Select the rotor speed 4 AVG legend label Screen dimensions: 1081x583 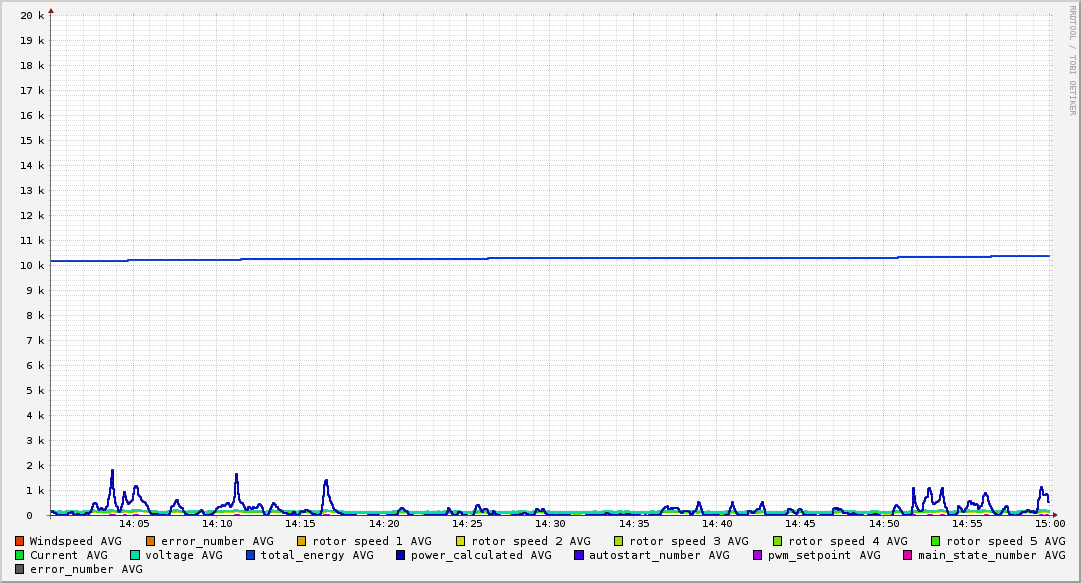[x=848, y=541]
